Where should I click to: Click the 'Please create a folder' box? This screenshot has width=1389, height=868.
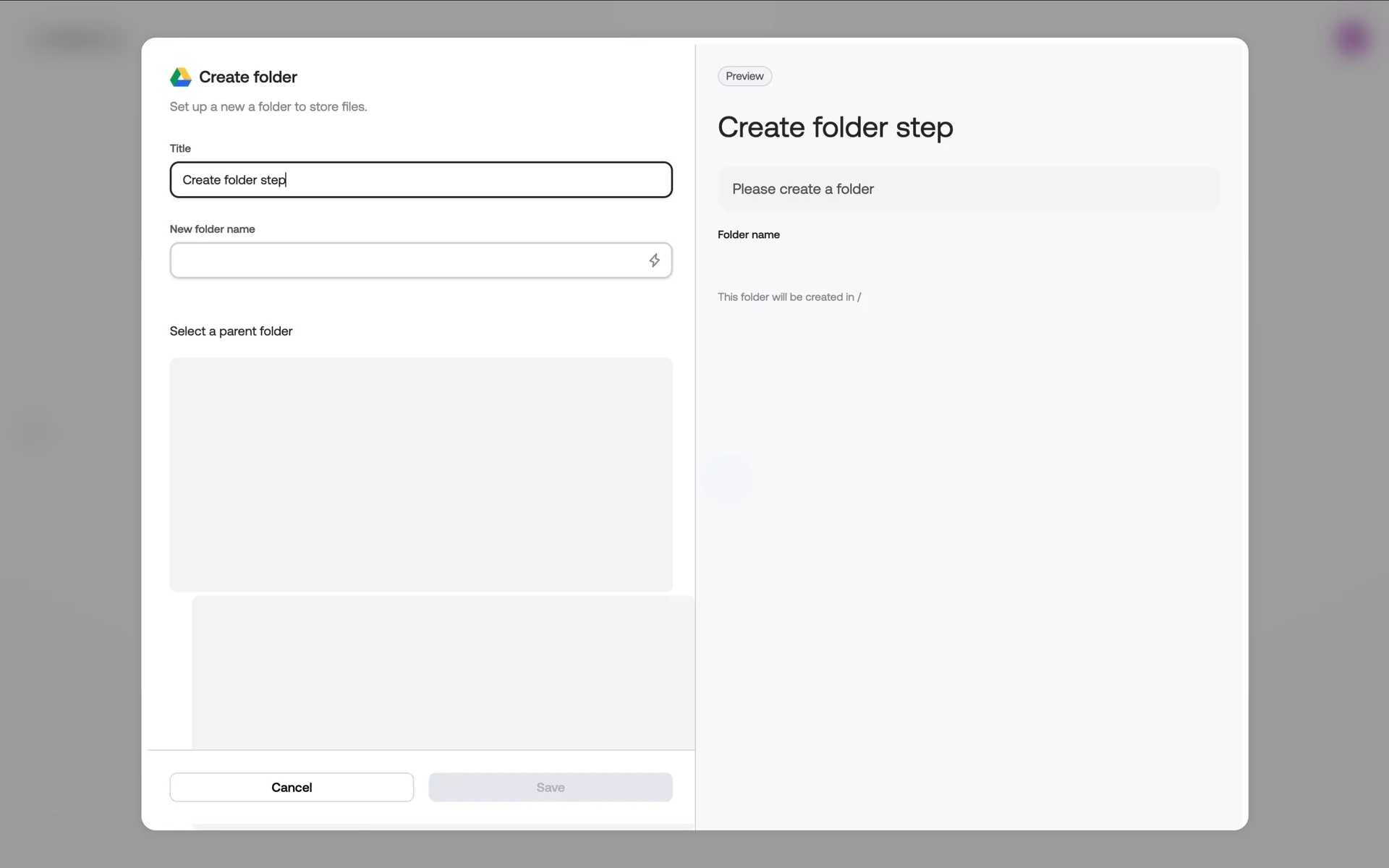(x=967, y=189)
